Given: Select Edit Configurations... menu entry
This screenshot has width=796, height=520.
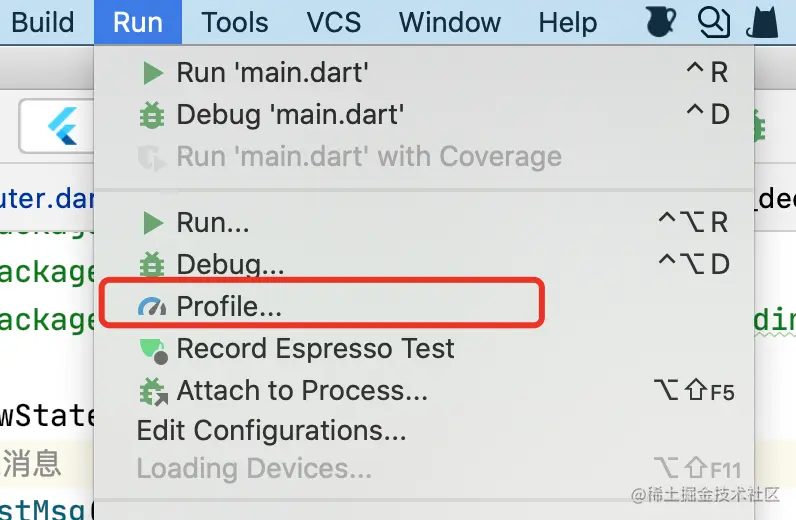Looking at the screenshot, I should [271, 431].
